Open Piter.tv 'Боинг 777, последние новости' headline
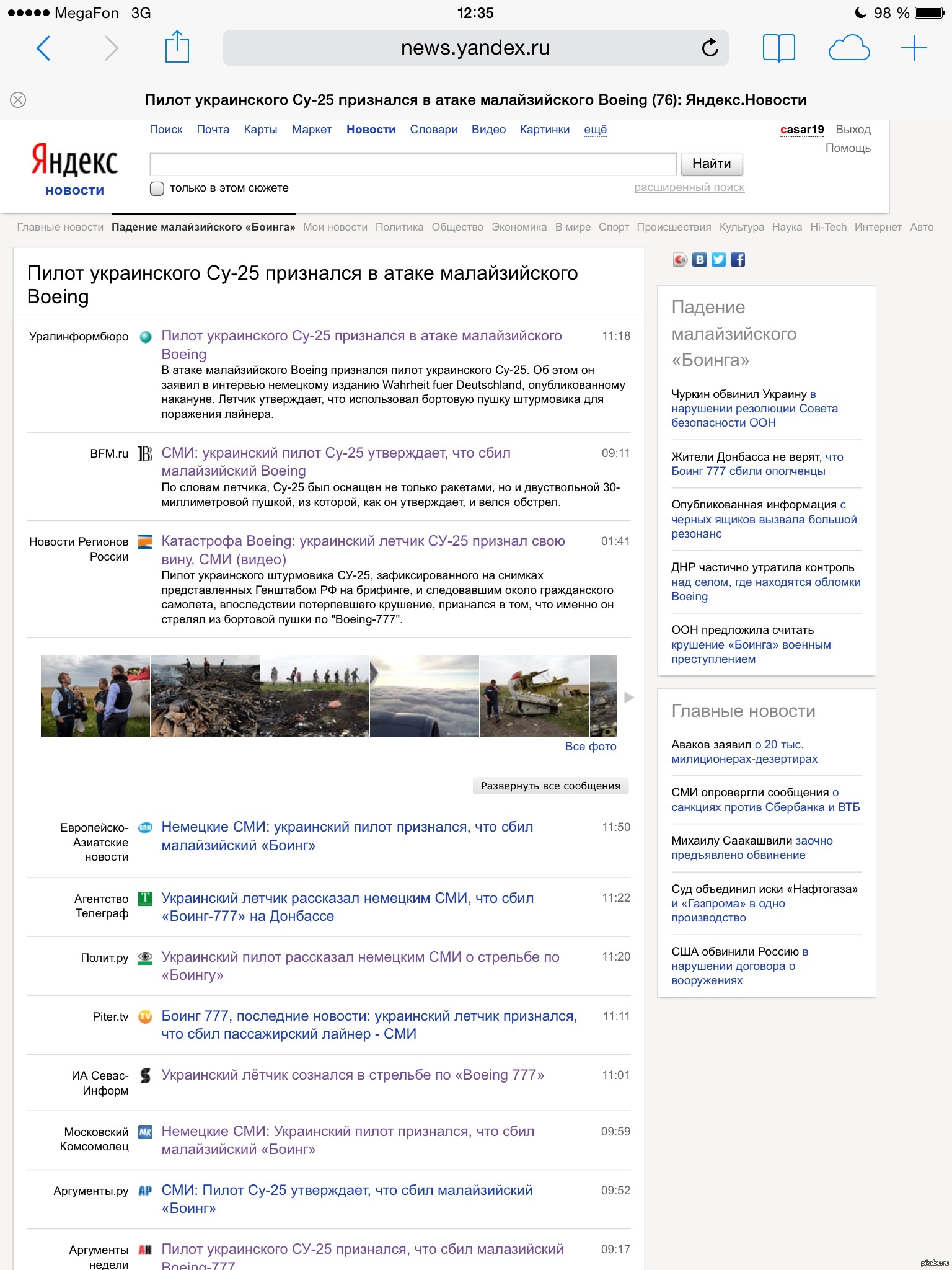952x1270 pixels. click(x=369, y=1025)
